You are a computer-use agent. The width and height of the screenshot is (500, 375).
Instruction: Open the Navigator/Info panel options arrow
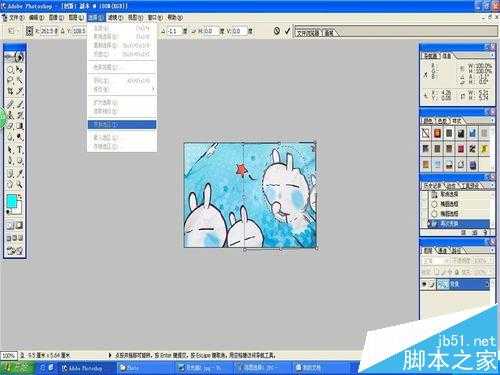(492, 55)
